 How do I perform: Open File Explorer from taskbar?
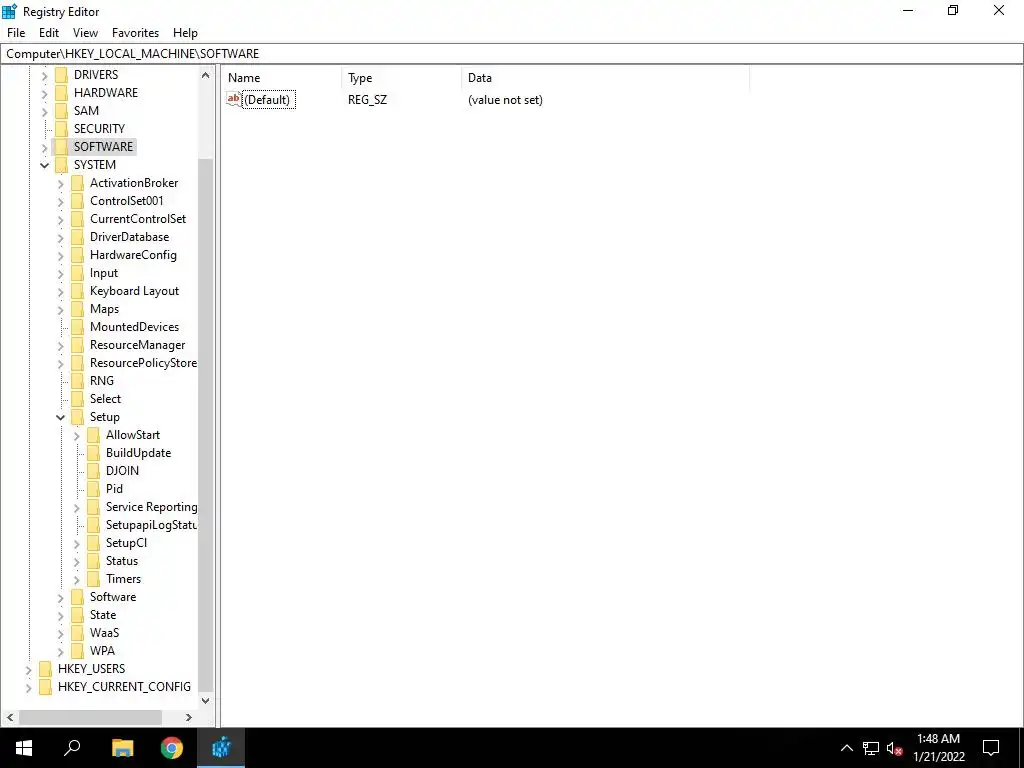(122, 748)
